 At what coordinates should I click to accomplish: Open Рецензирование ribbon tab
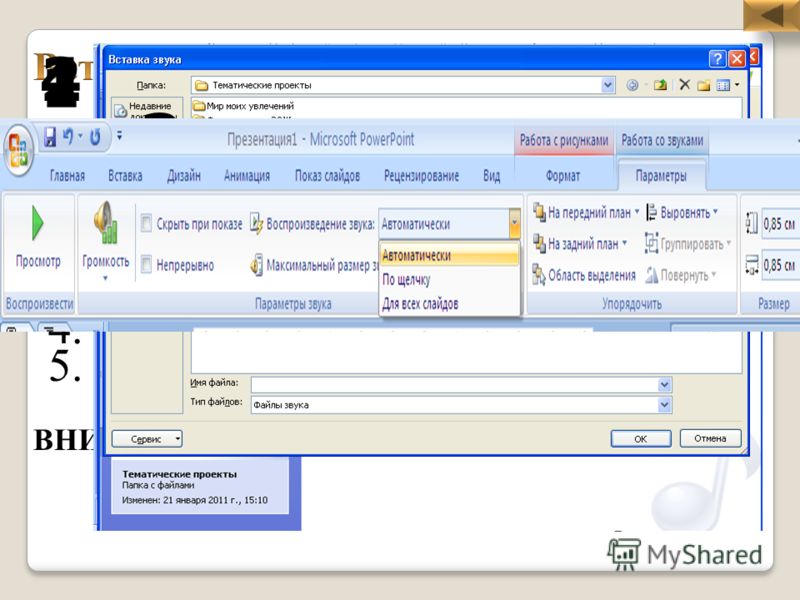pos(421,176)
